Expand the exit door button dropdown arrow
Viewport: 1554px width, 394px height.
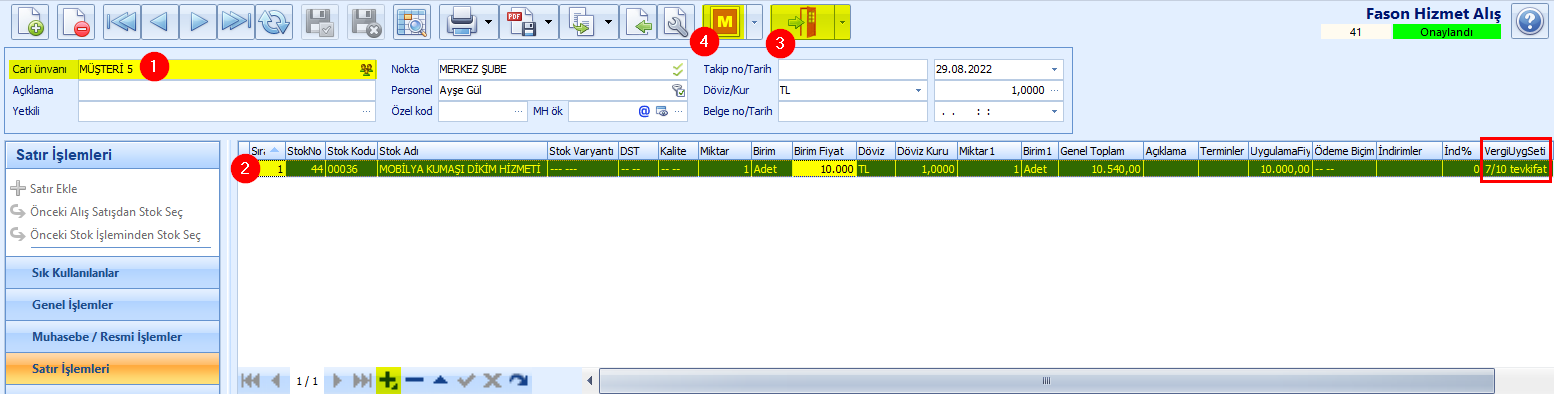[843, 22]
